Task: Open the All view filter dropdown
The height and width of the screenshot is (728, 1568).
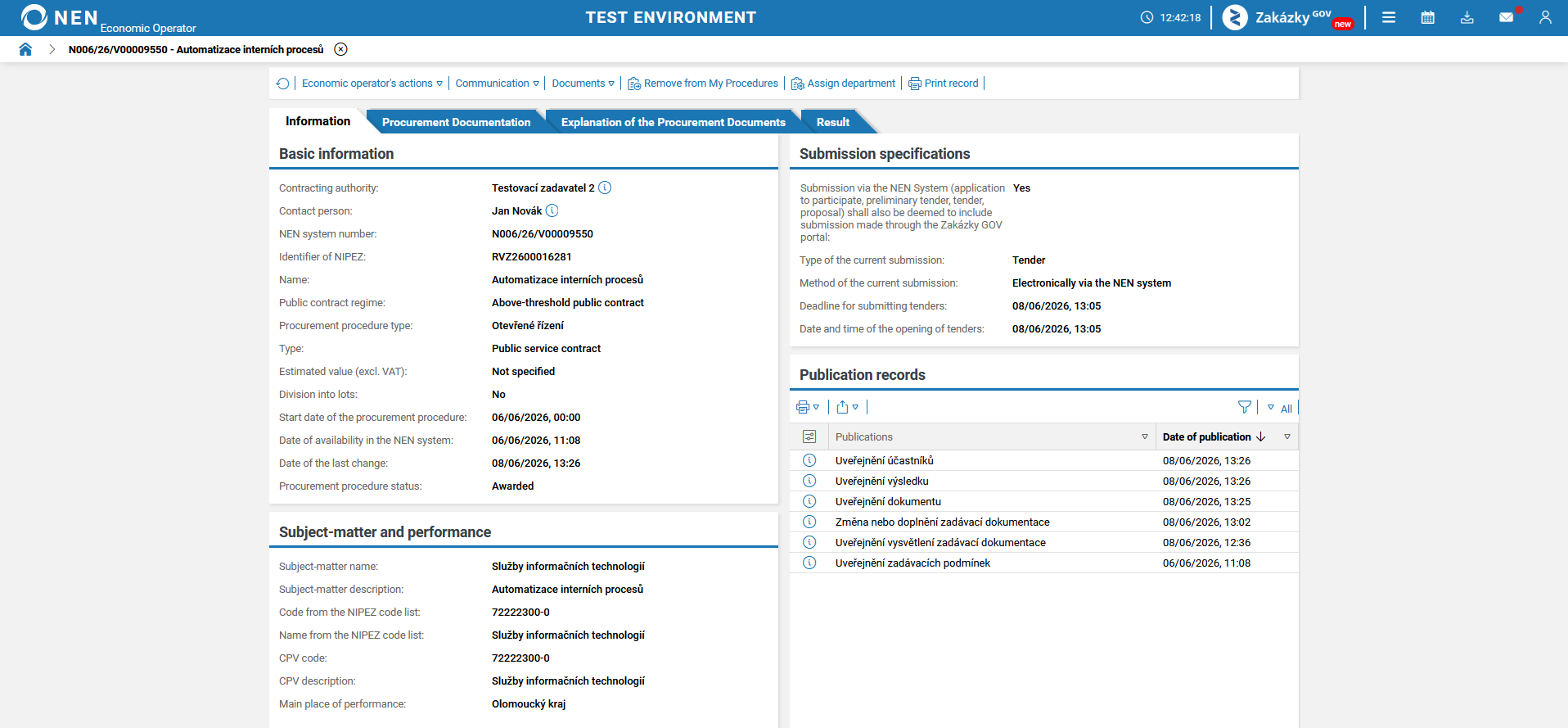Action: [1280, 408]
